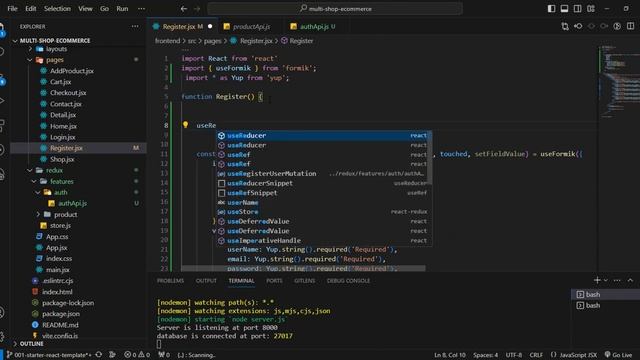
Task: Switch to DEBUG CONSOLE panel tab
Action: [x=348, y=281]
